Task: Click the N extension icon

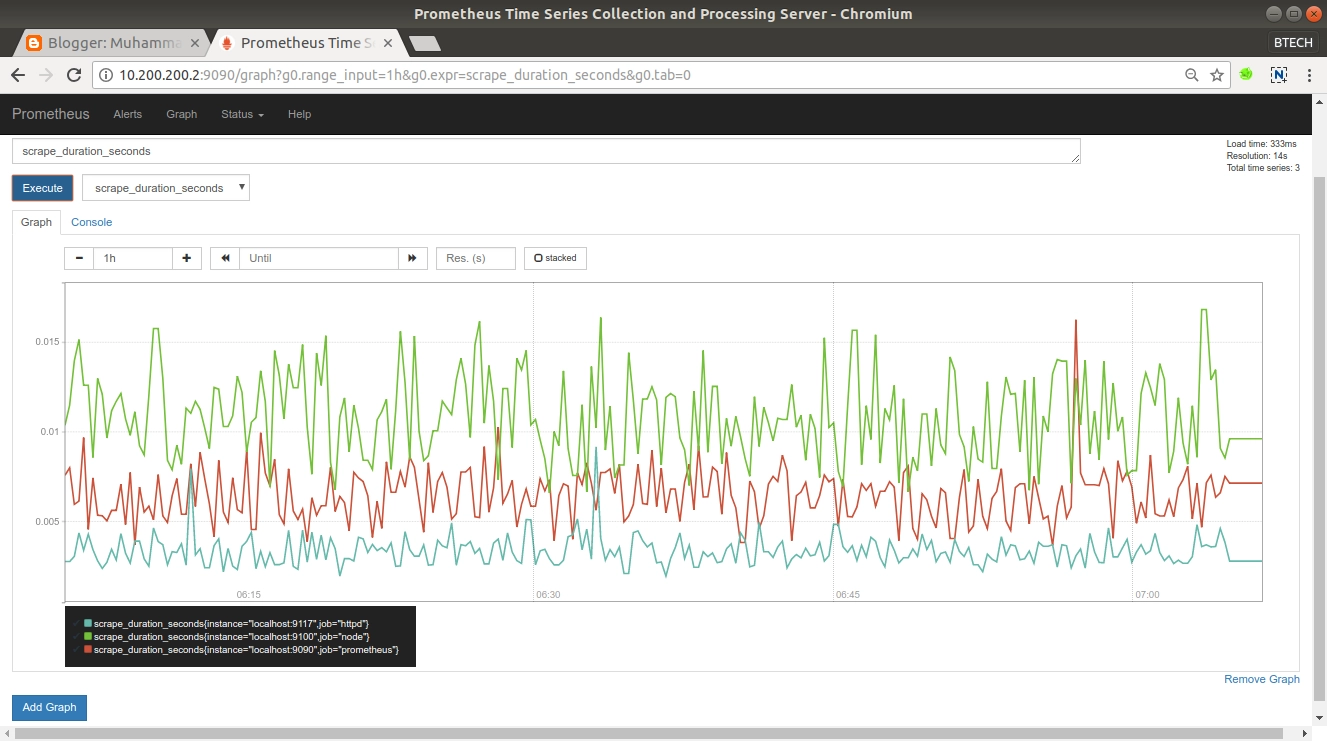Action: 1278,74
